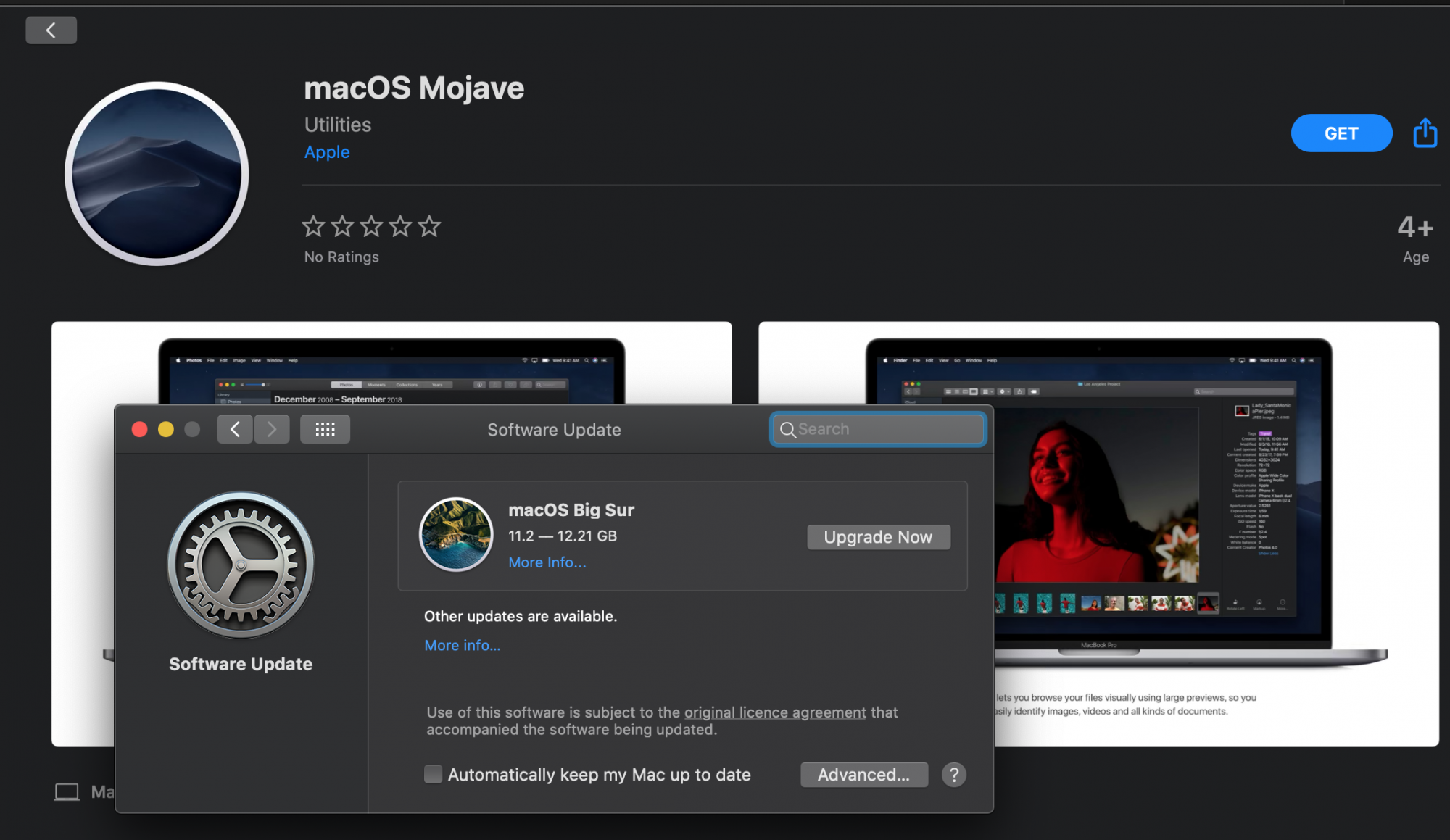Open More info for other updates
Image resolution: width=1450 pixels, height=840 pixels.
(x=462, y=645)
